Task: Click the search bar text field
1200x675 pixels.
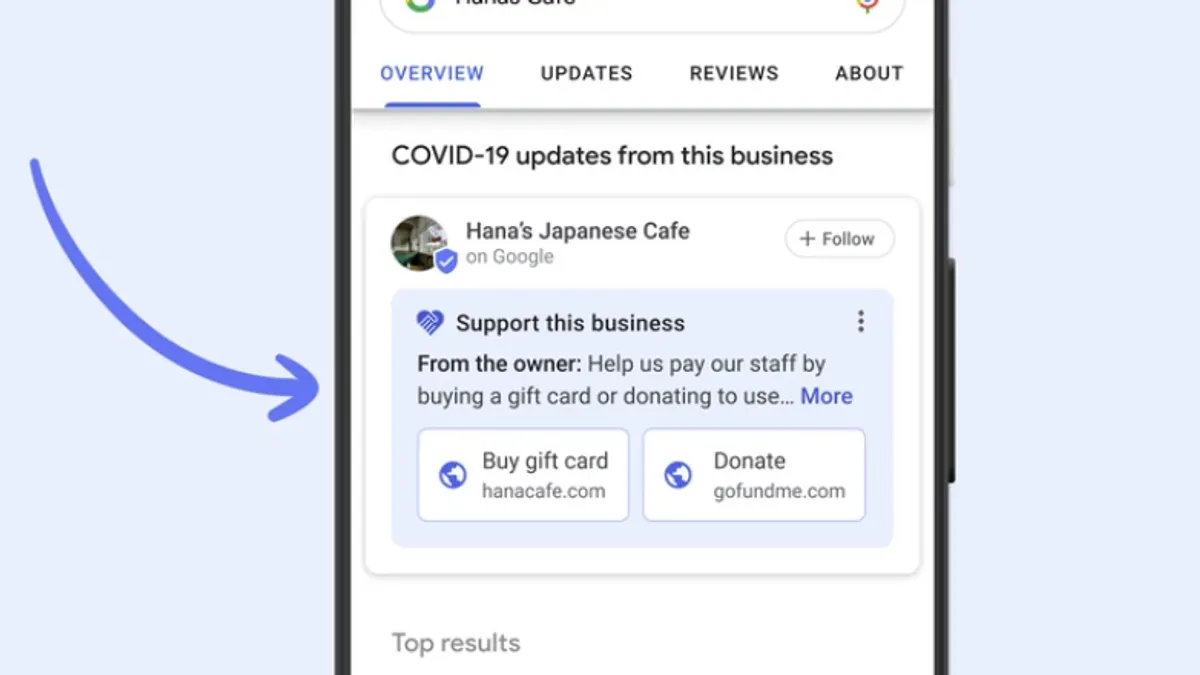Action: [642, 5]
